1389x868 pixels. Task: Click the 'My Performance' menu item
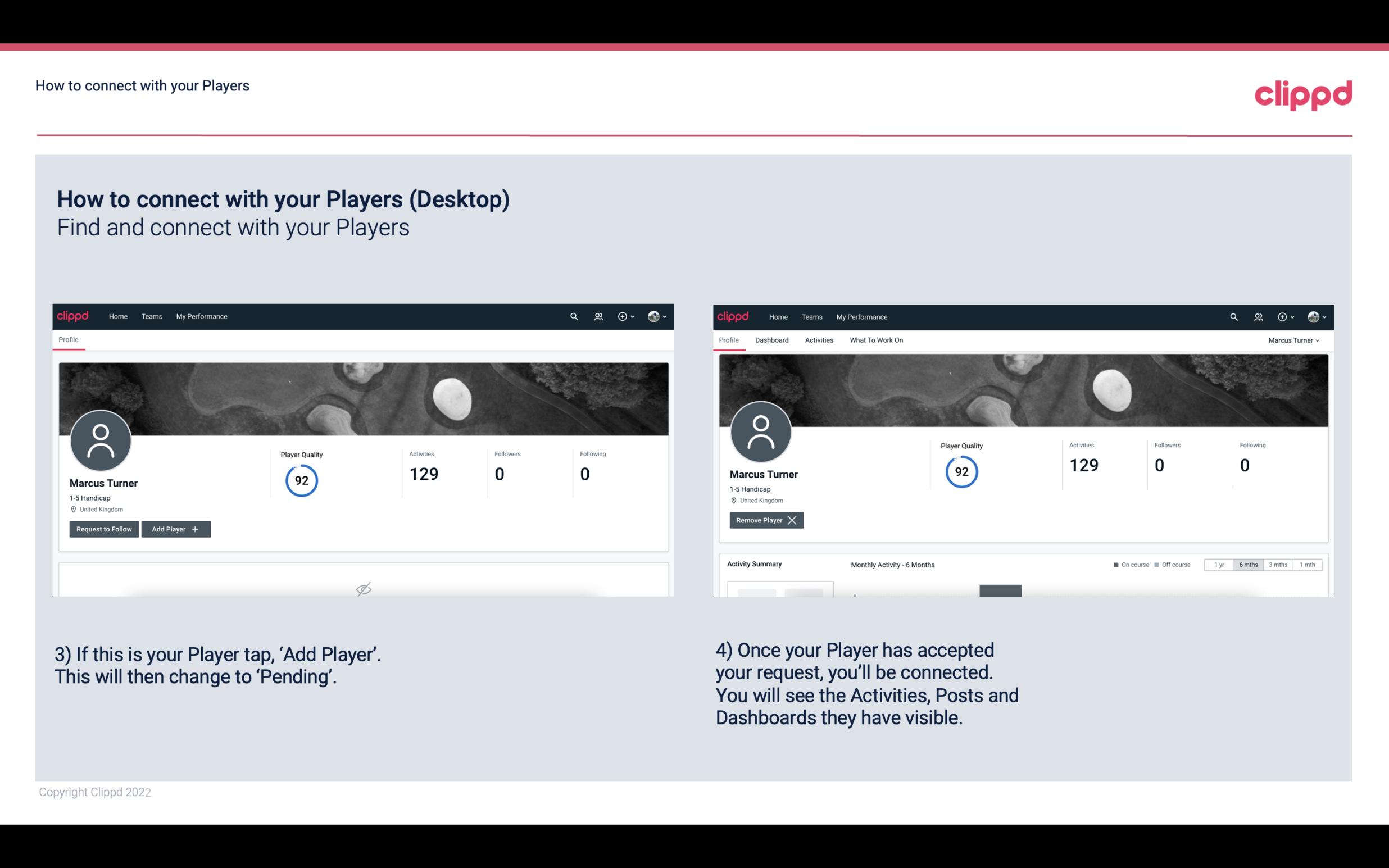pos(200,316)
